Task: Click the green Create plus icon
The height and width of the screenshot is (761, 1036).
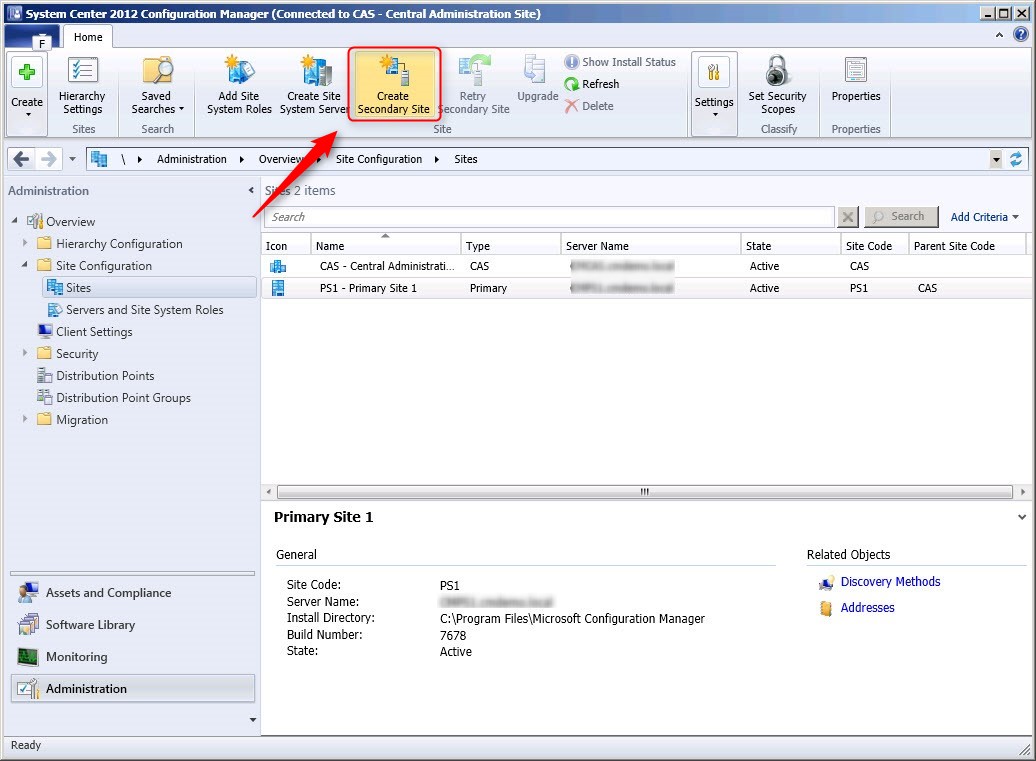Action: coord(27,72)
